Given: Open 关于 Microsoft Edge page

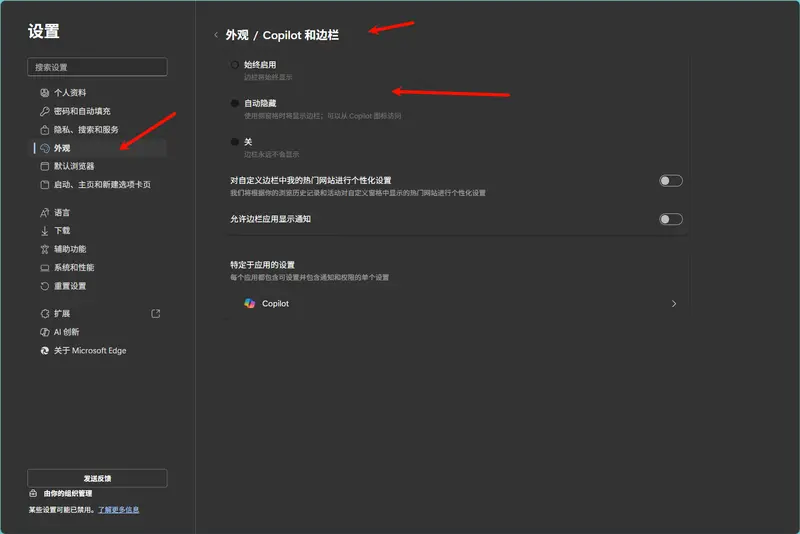Looking at the screenshot, I should pyautogui.click(x=97, y=350).
